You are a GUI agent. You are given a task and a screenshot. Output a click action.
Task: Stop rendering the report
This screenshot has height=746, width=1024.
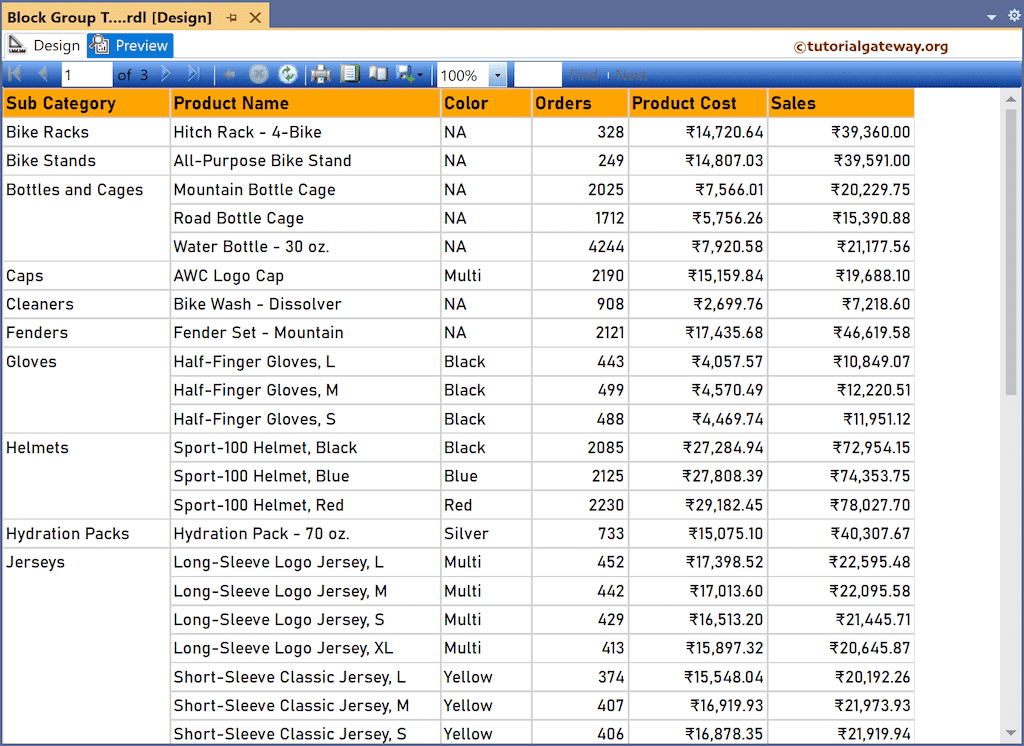click(x=258, y=74)
